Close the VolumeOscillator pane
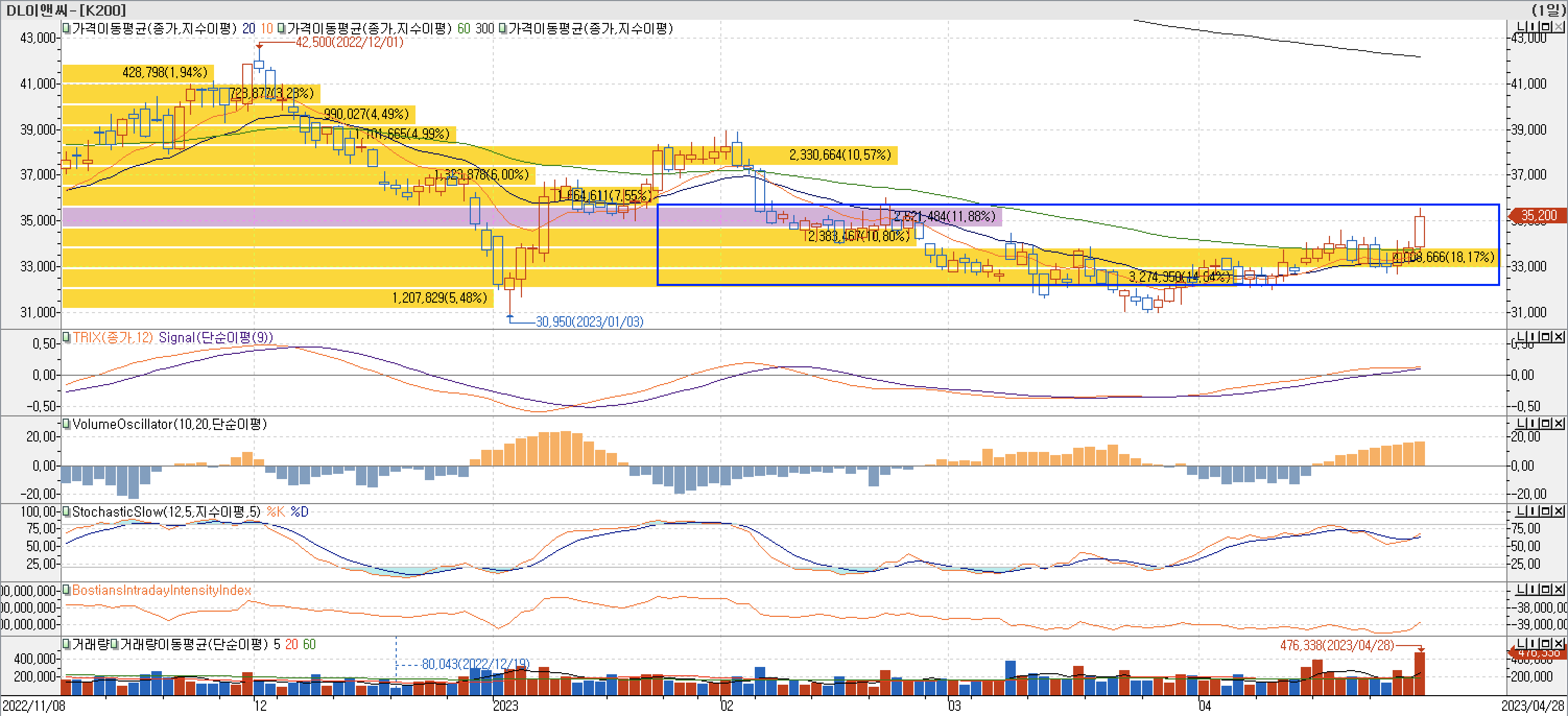The image size is (1568, 716). (1558, 423)
